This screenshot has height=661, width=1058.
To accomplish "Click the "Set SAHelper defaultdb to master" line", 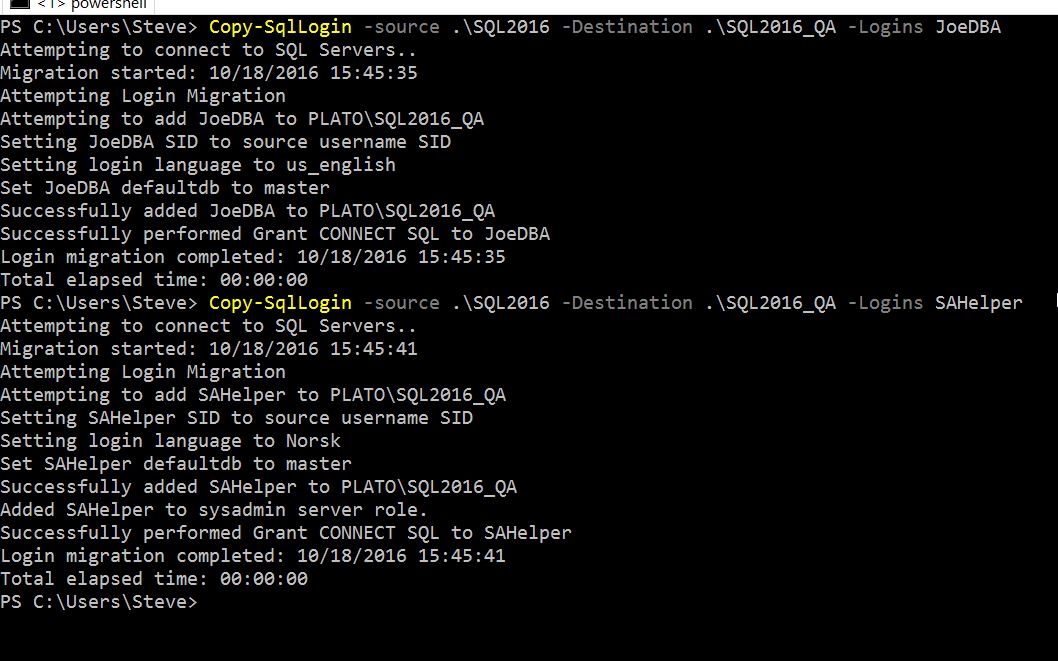I will [176, 464].
